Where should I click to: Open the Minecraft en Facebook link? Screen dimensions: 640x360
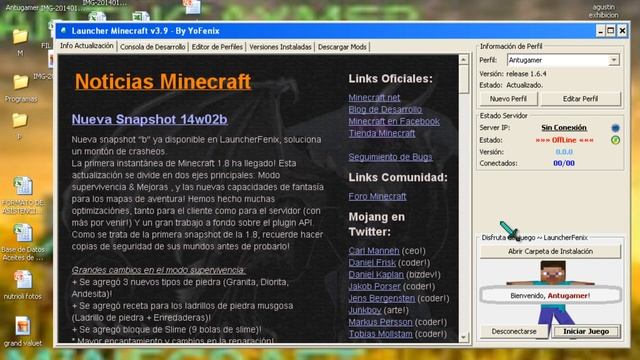click(x=394, y=121)
